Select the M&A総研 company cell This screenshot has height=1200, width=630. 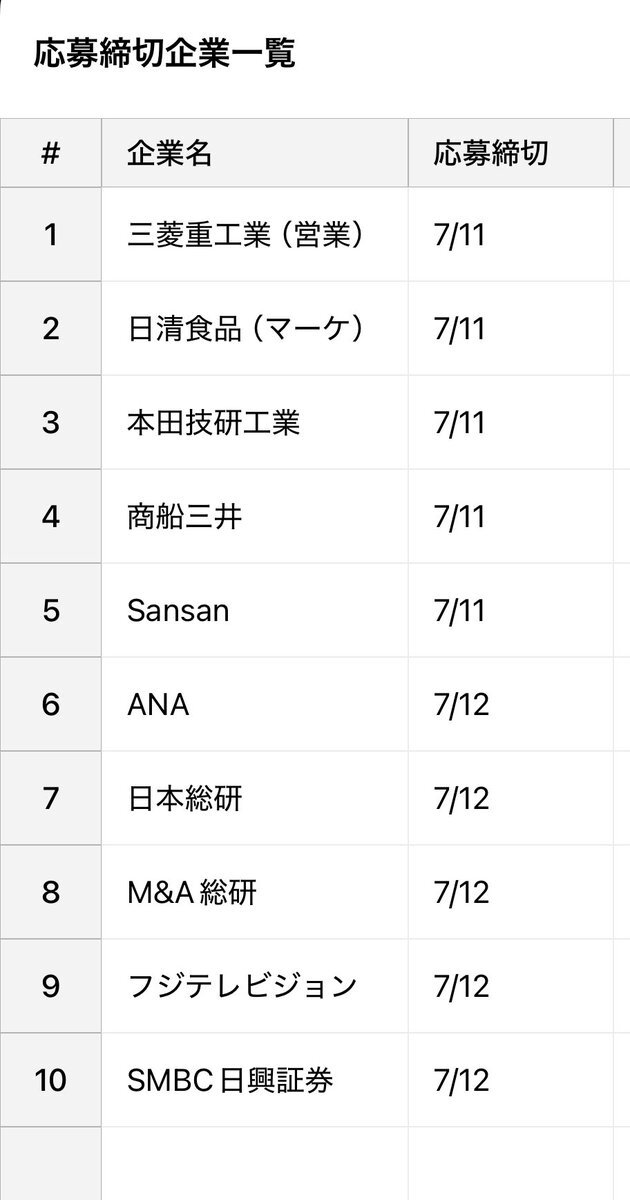[x=255, y=893]
